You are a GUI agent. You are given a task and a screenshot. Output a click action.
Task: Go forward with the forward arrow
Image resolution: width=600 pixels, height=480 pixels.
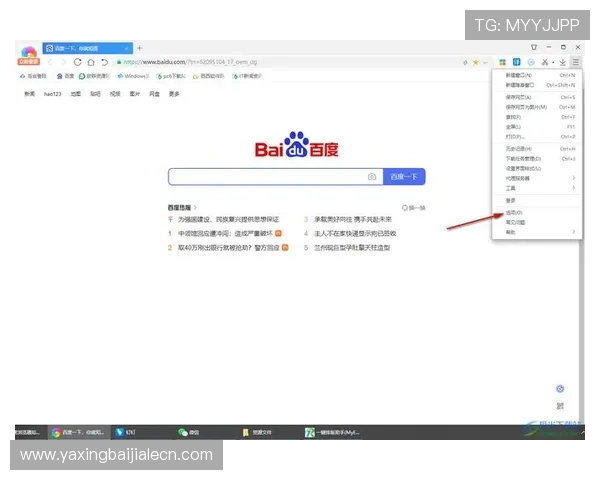[64, 62]
